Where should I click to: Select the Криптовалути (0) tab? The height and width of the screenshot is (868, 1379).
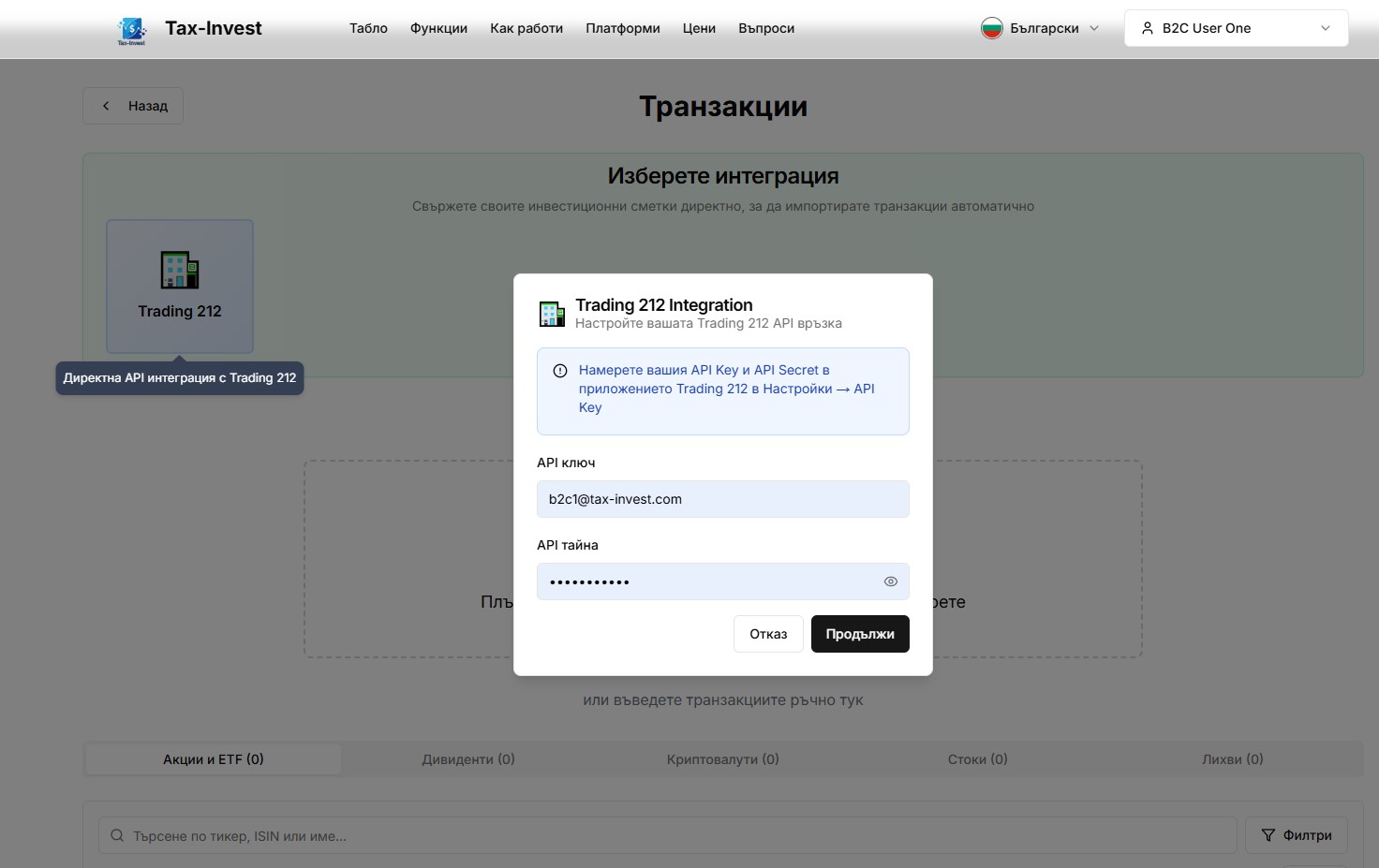coord(722,759)
